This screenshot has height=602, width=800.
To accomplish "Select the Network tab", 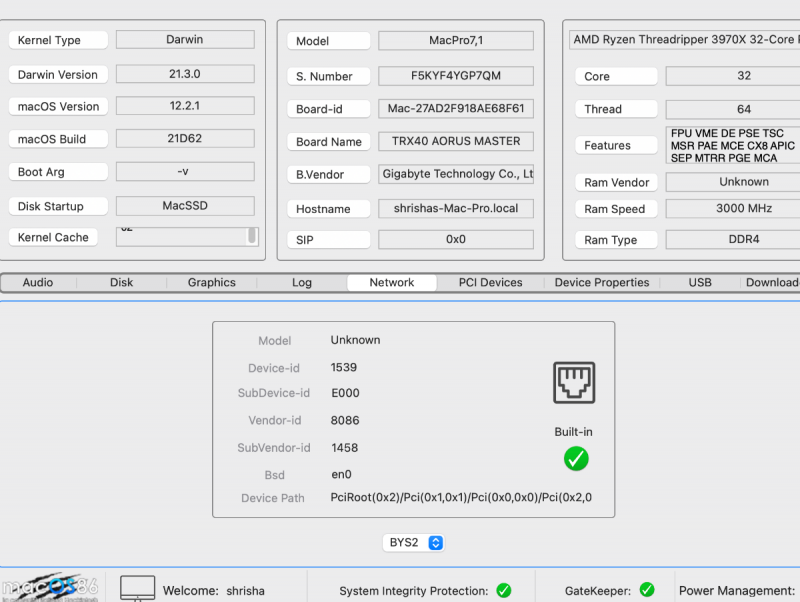I will point(392,283).
